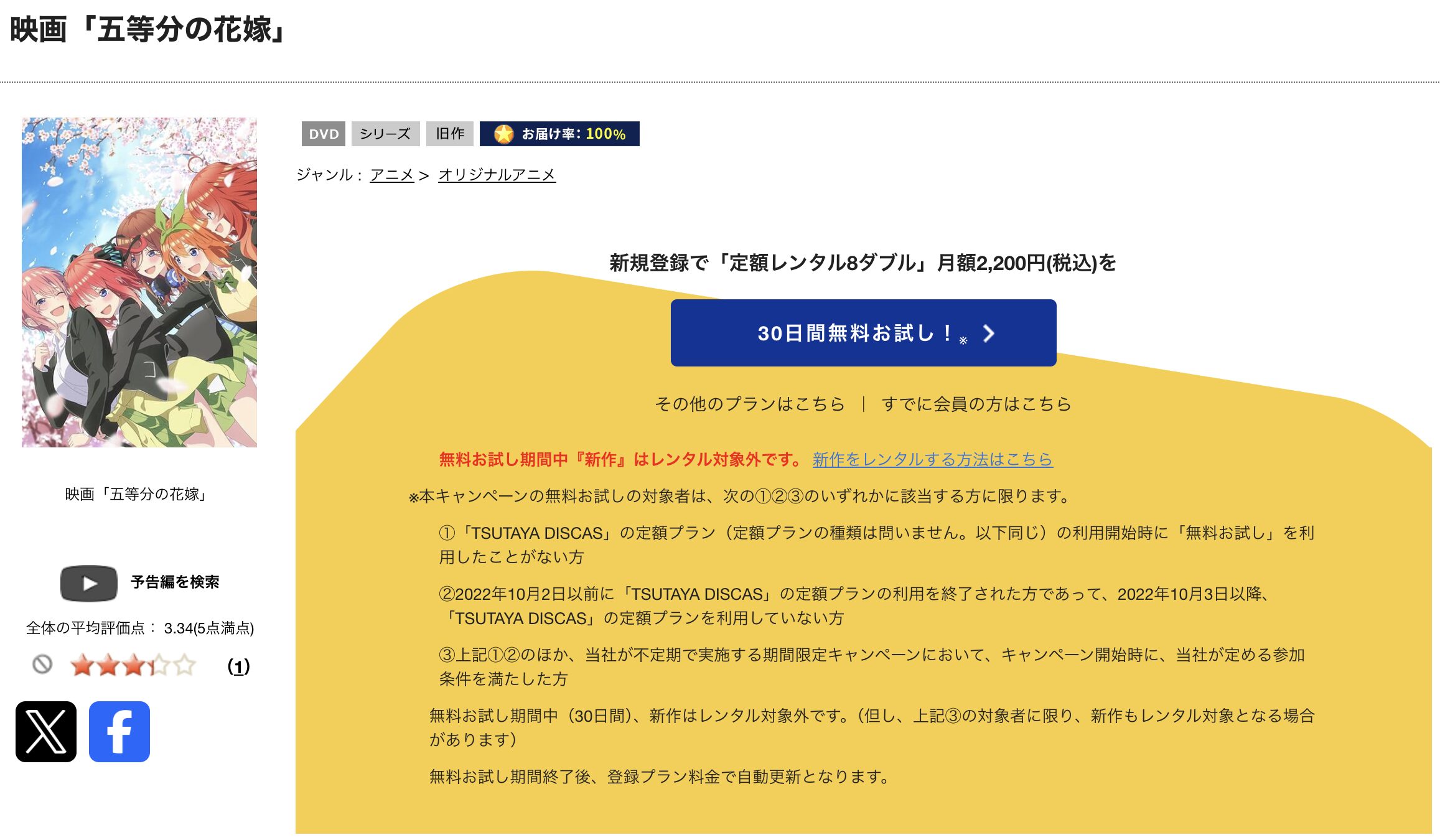Click red notice 無料お試し期間中『新作』はレンタル対象外です
Screen dimensions: 1440x840
(x=620, y=459)
